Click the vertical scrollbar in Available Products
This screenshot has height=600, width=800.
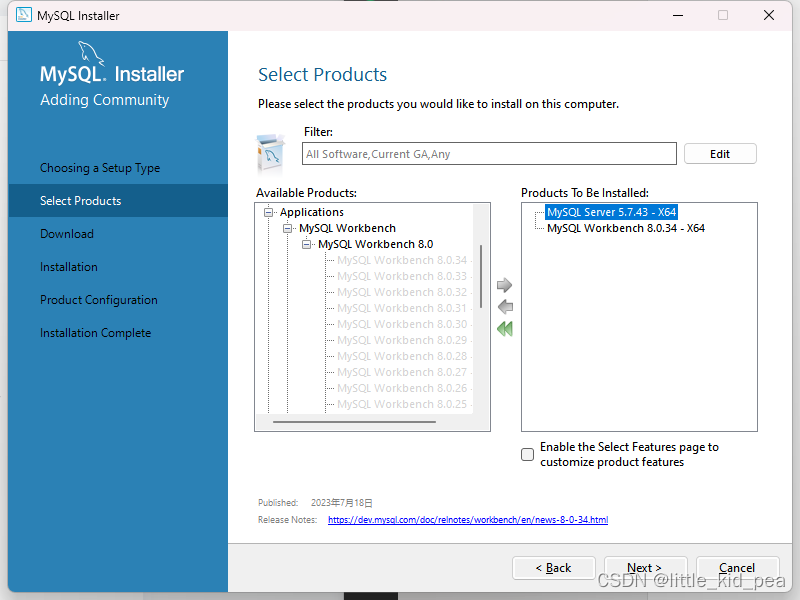pos(481,277)
